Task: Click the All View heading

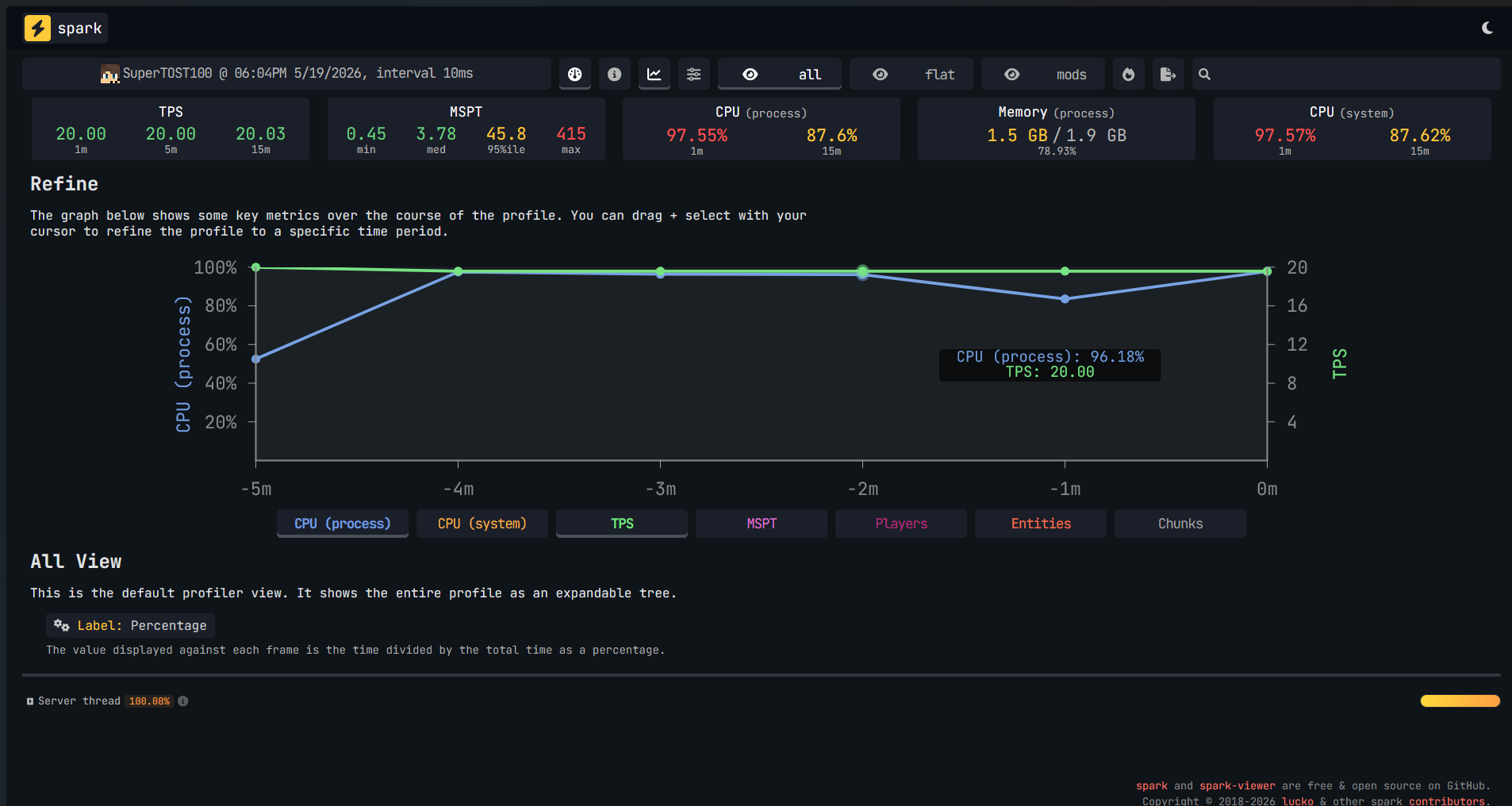Action: pos(76,562)
